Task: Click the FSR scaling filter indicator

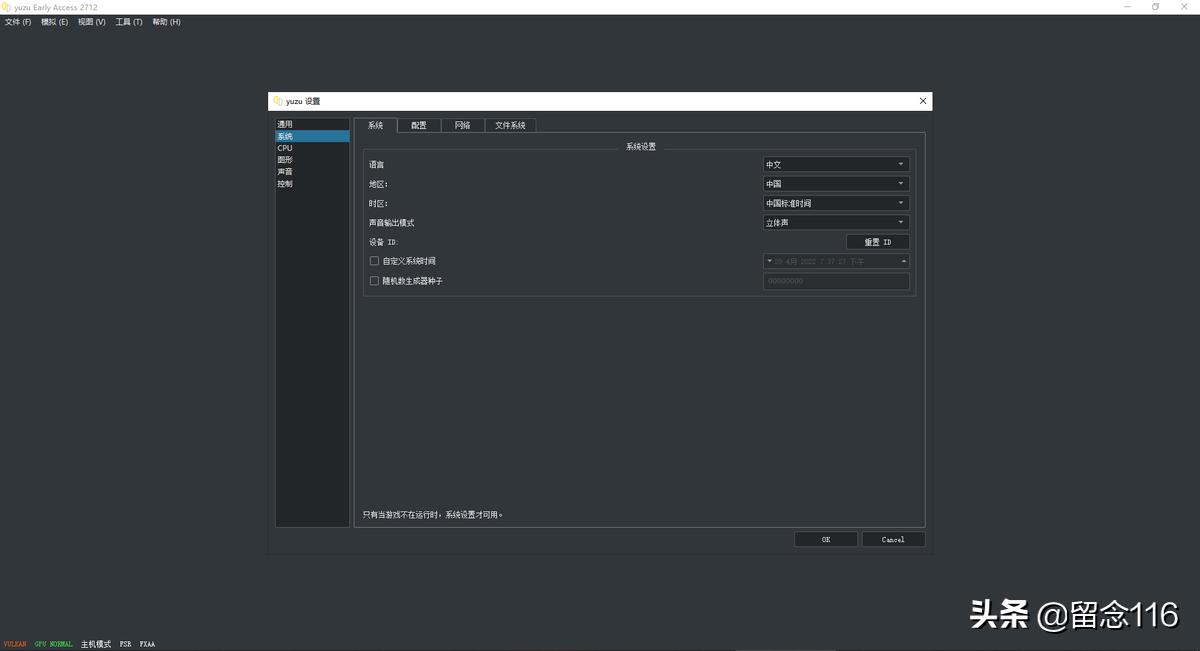Action: pyautogui.click(x=125, y=644)
